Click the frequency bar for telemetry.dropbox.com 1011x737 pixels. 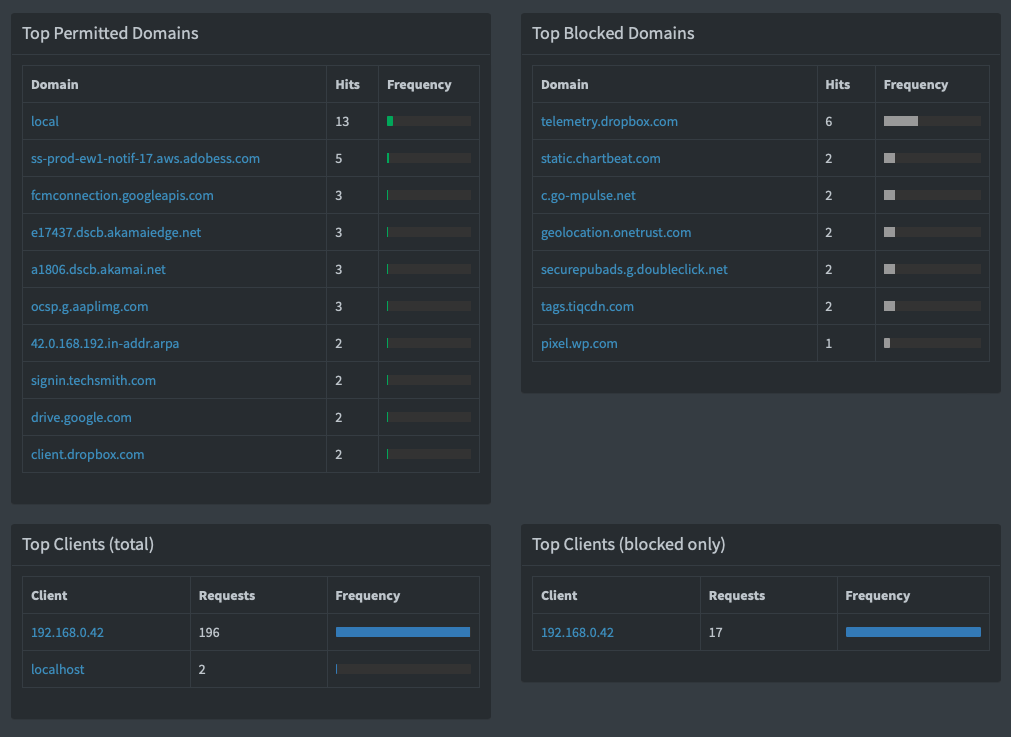coord(931,121)
